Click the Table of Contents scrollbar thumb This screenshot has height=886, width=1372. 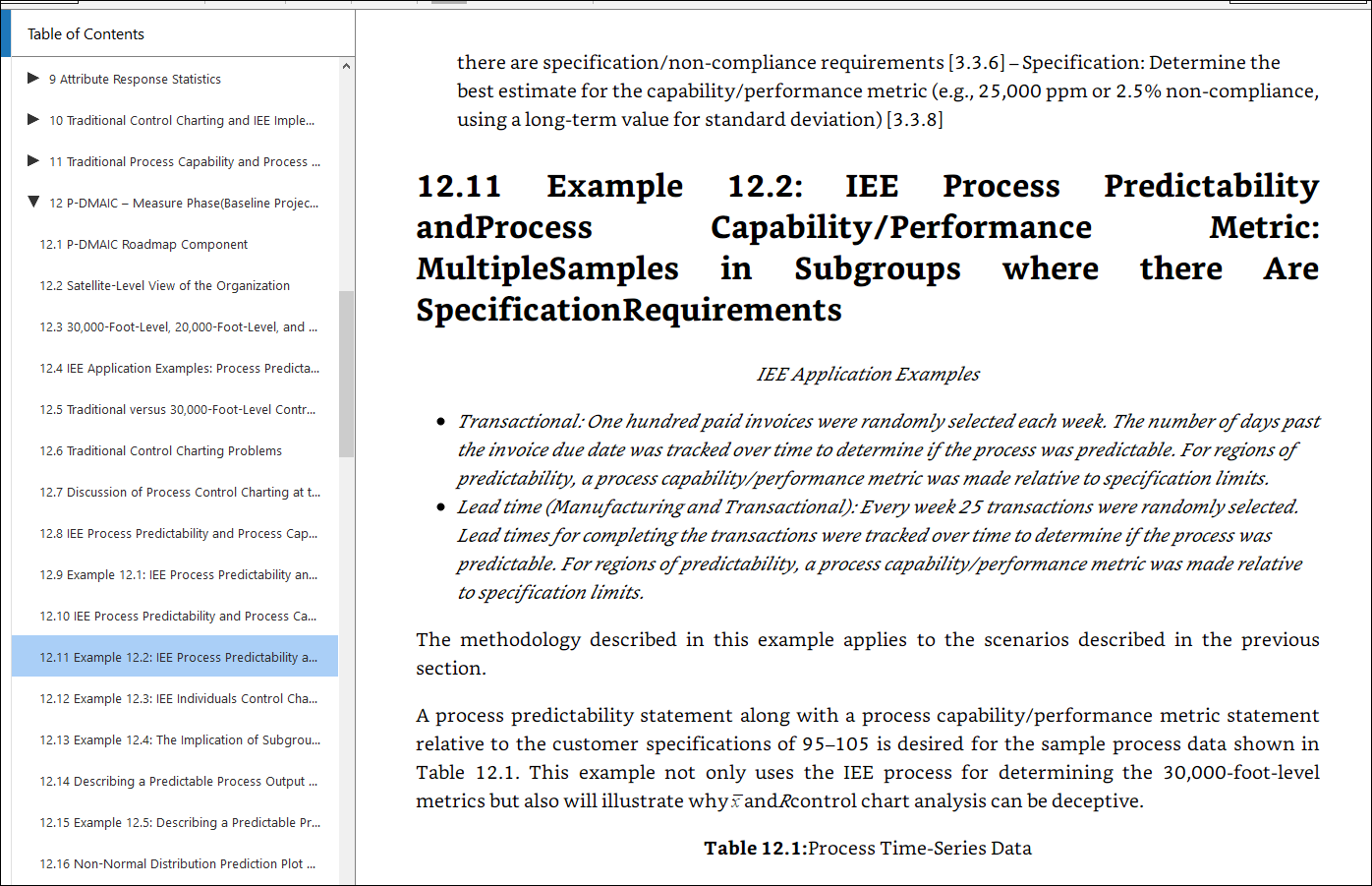click(346, 374)
